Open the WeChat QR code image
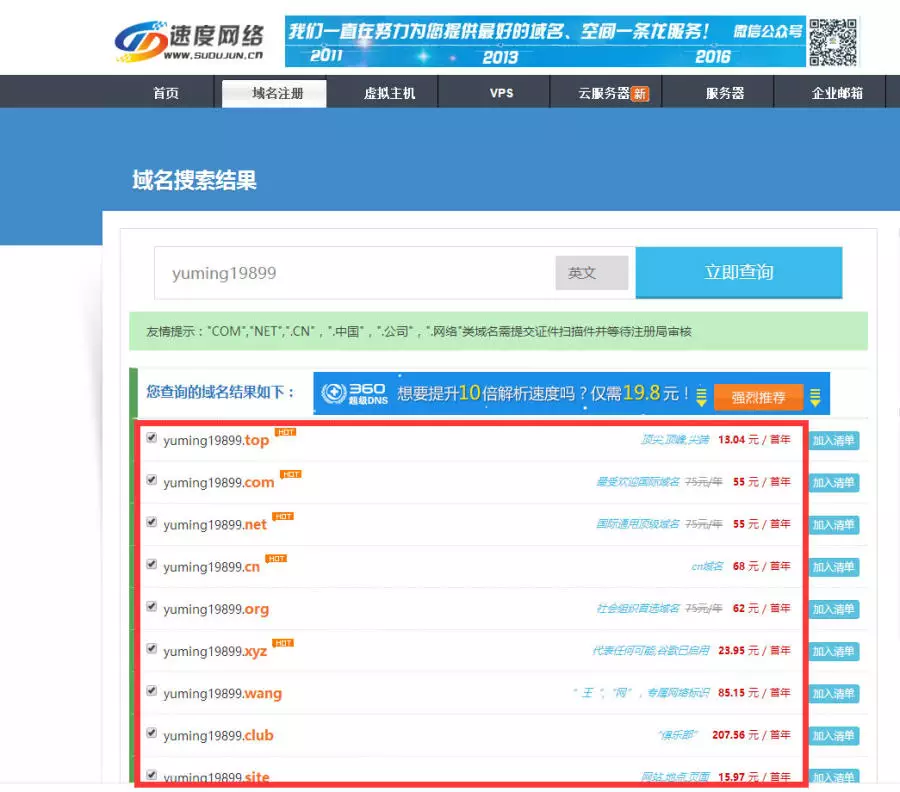900x792 pixels. pyautogui.click(x=833, y=42)
